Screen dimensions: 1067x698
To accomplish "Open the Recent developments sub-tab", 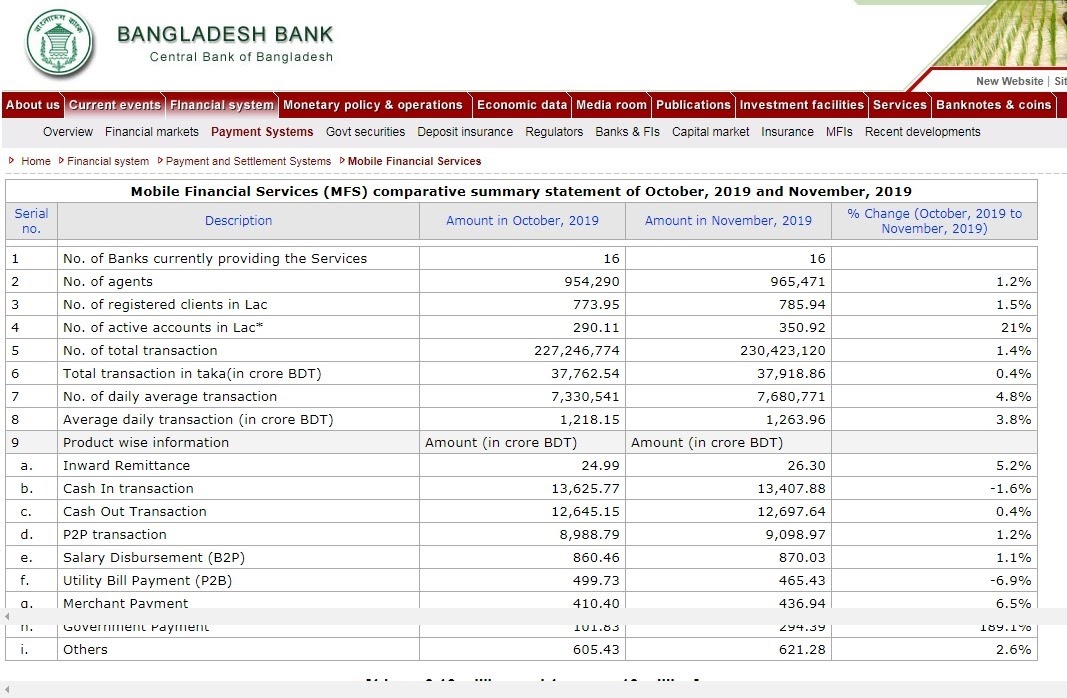I will 922,132.
